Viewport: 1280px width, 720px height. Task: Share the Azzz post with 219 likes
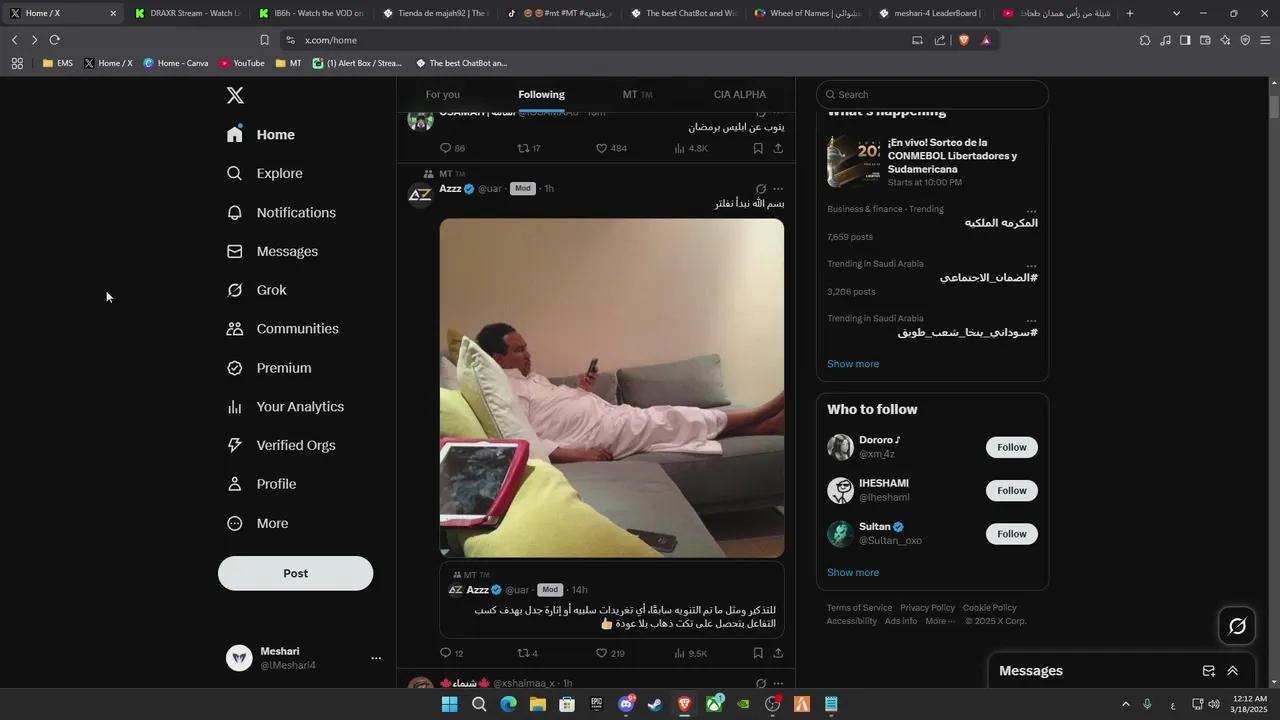(778, 653)
